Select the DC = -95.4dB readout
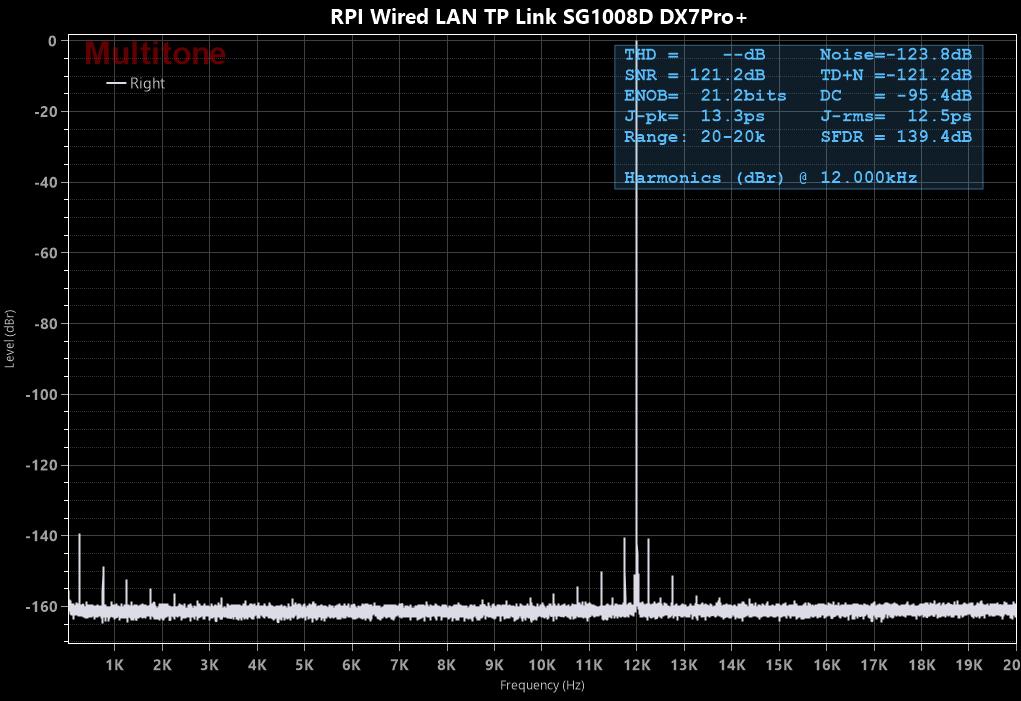 coord(895,96)
